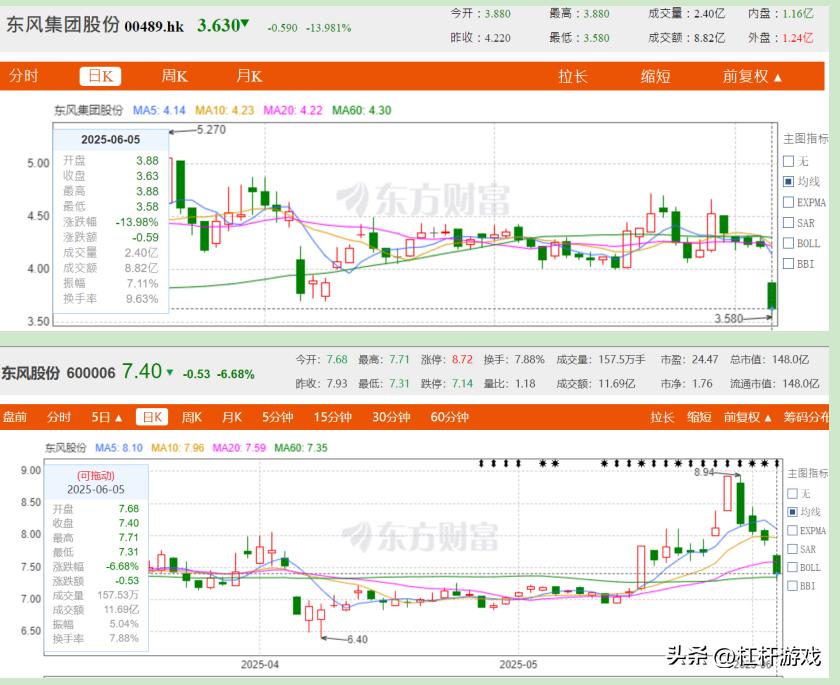
Task: Click the 2025-06-05 tooltip header in top chart
Action: click(110, 140)
